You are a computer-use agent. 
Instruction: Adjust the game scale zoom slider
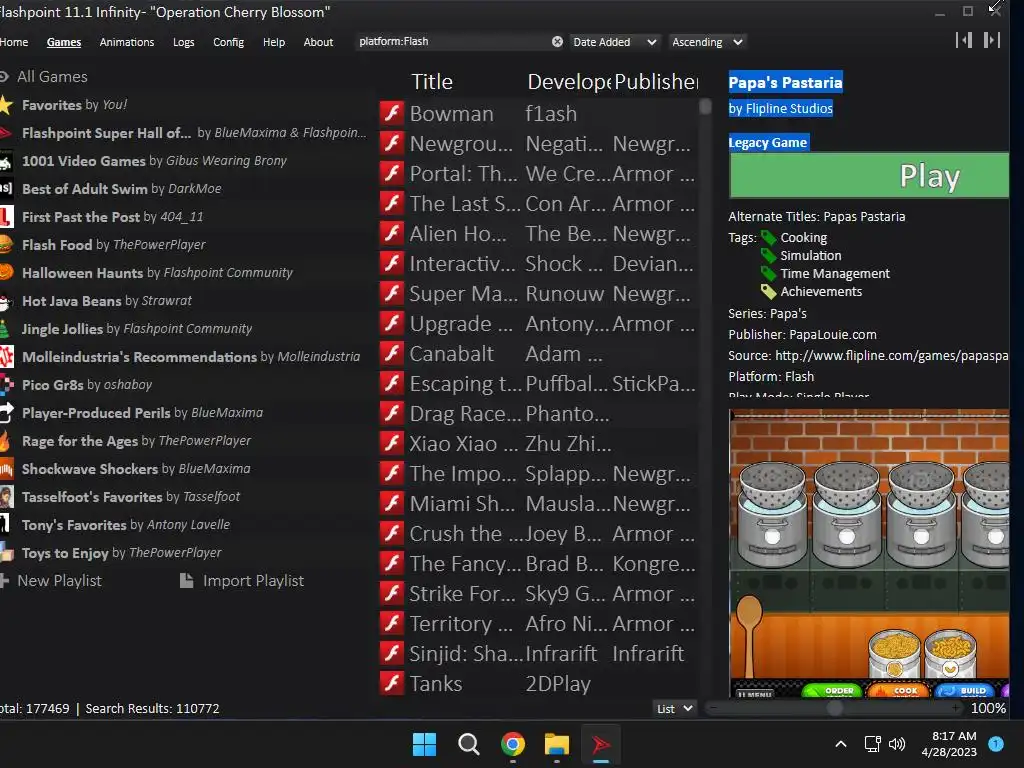[x=835, y=708]
